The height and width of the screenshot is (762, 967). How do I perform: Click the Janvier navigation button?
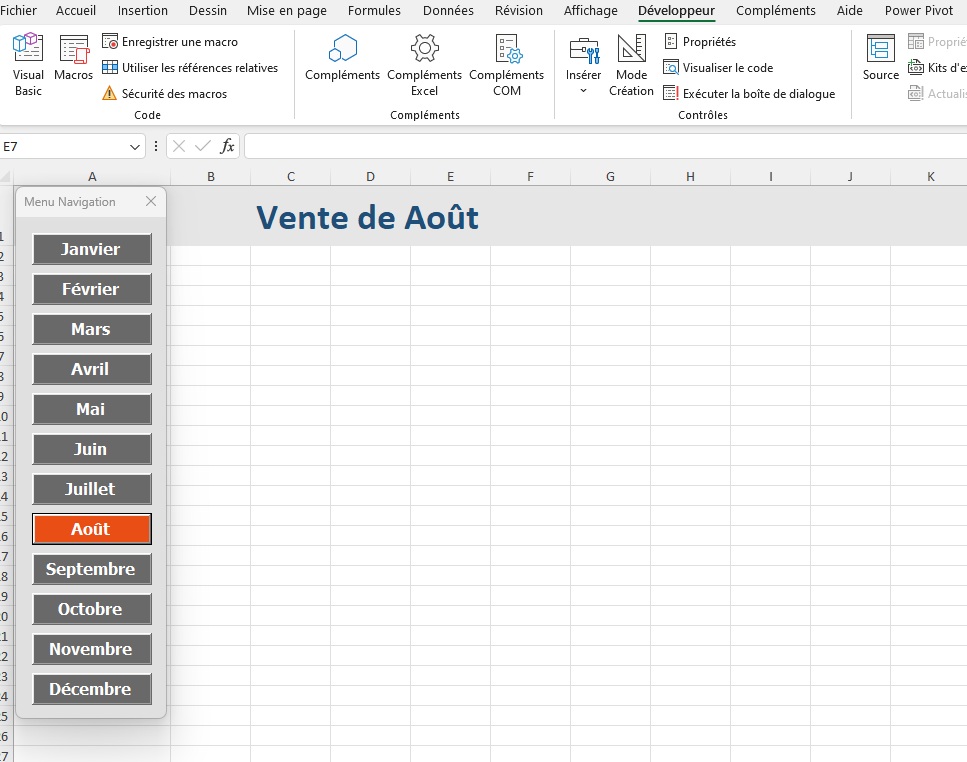pos(91,249)
